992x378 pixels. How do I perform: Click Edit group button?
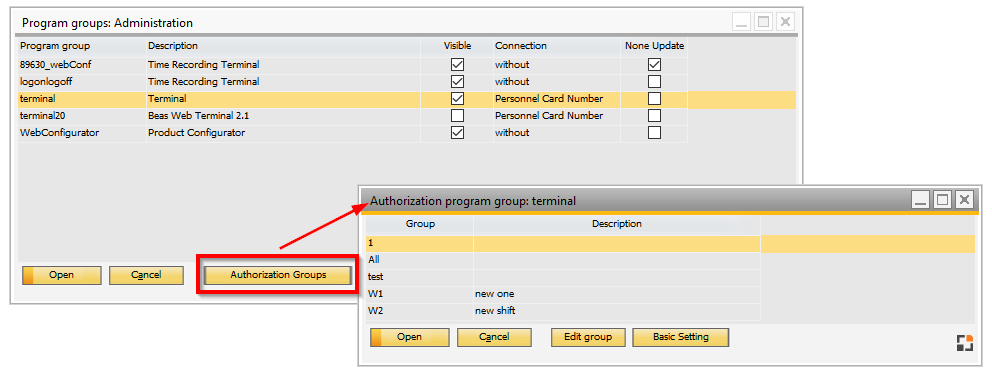[588, 337]
